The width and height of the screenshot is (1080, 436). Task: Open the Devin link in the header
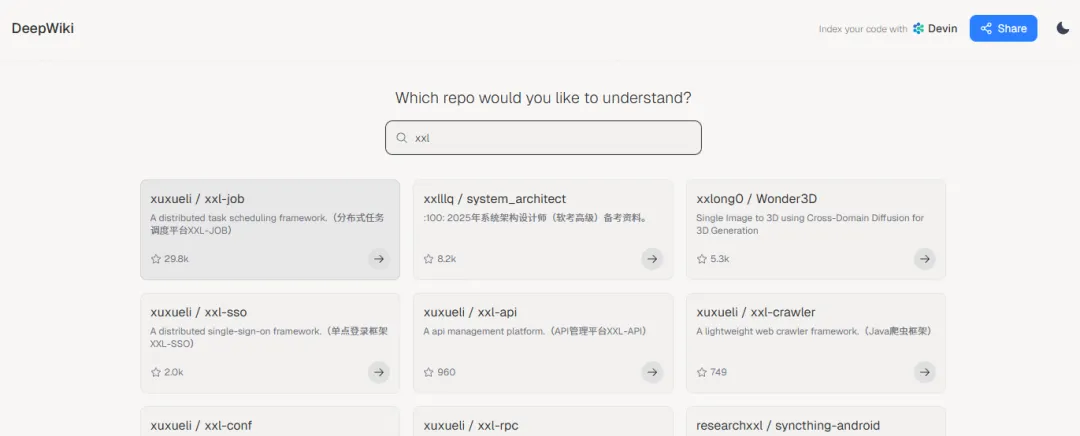pos(935,29)
